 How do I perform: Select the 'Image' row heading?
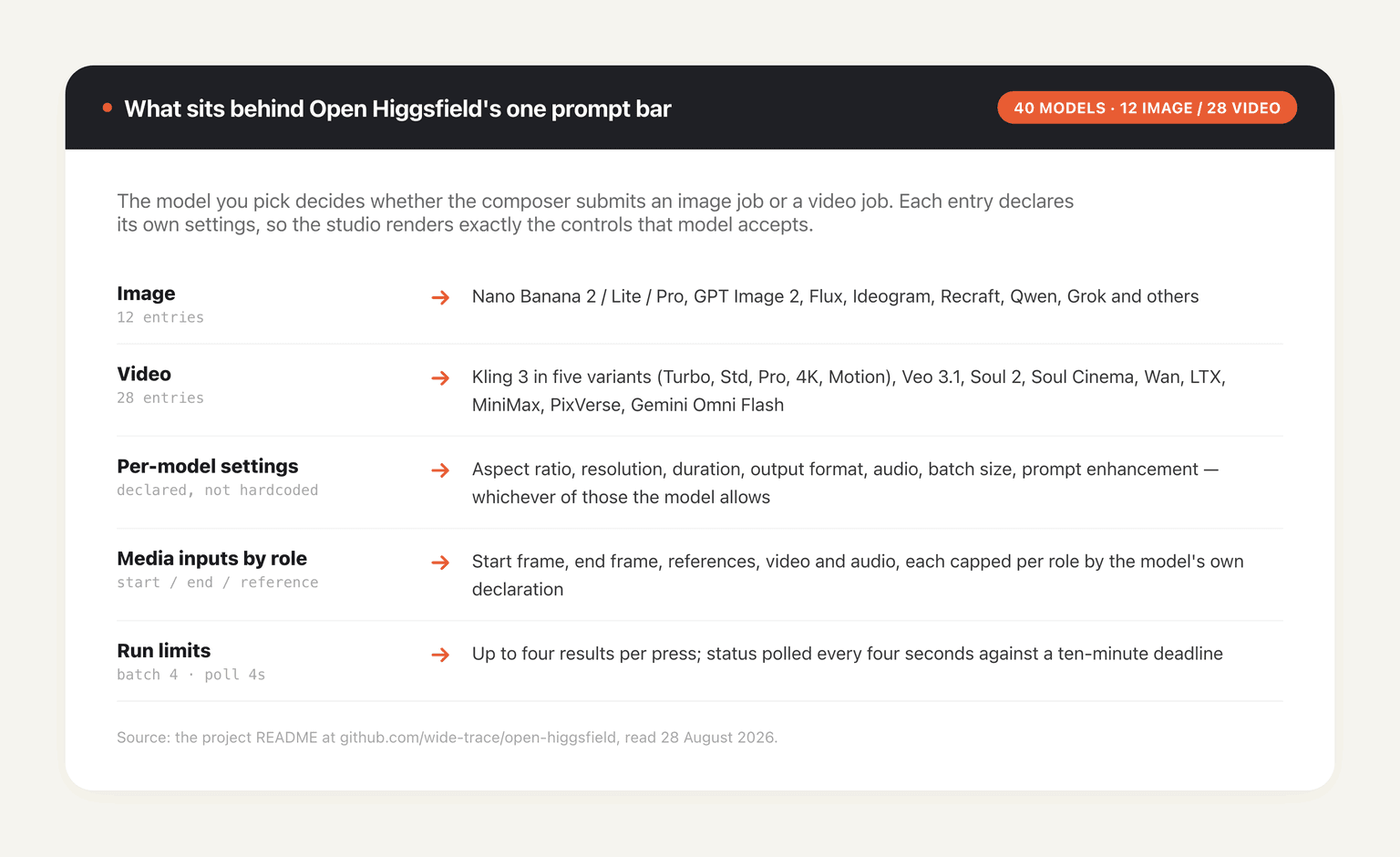tap(146, 294)
